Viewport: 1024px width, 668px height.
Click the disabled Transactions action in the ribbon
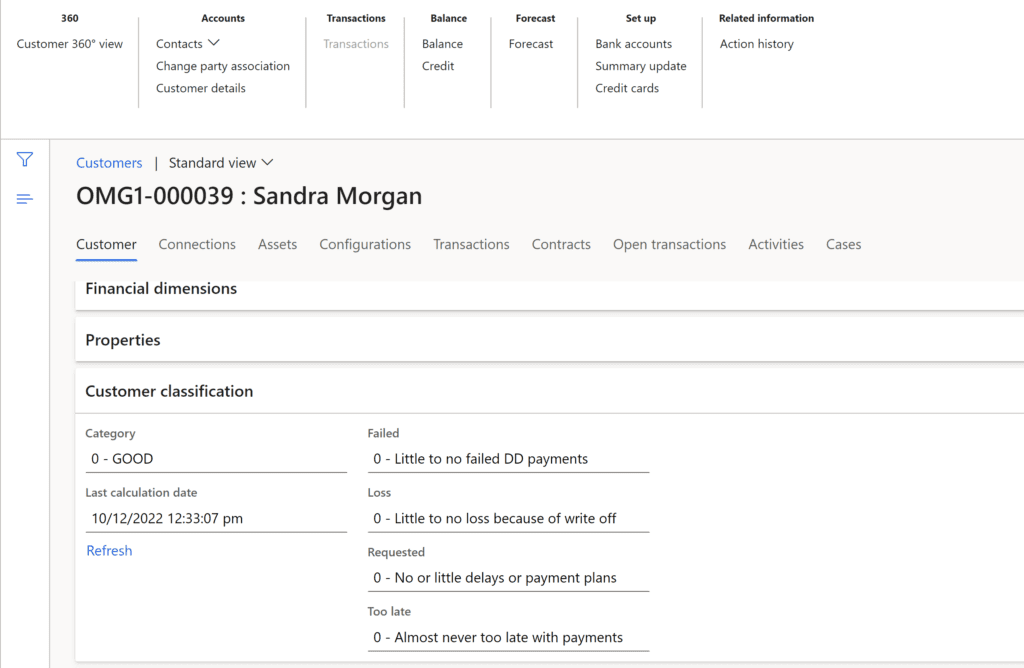[x=356, y=44]
